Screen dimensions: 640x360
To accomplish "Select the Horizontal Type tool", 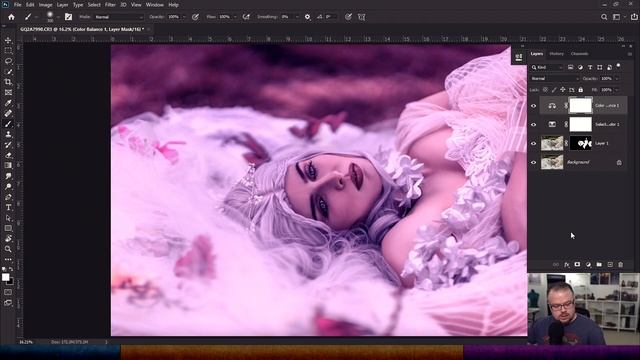I will [x=8, y=207].
